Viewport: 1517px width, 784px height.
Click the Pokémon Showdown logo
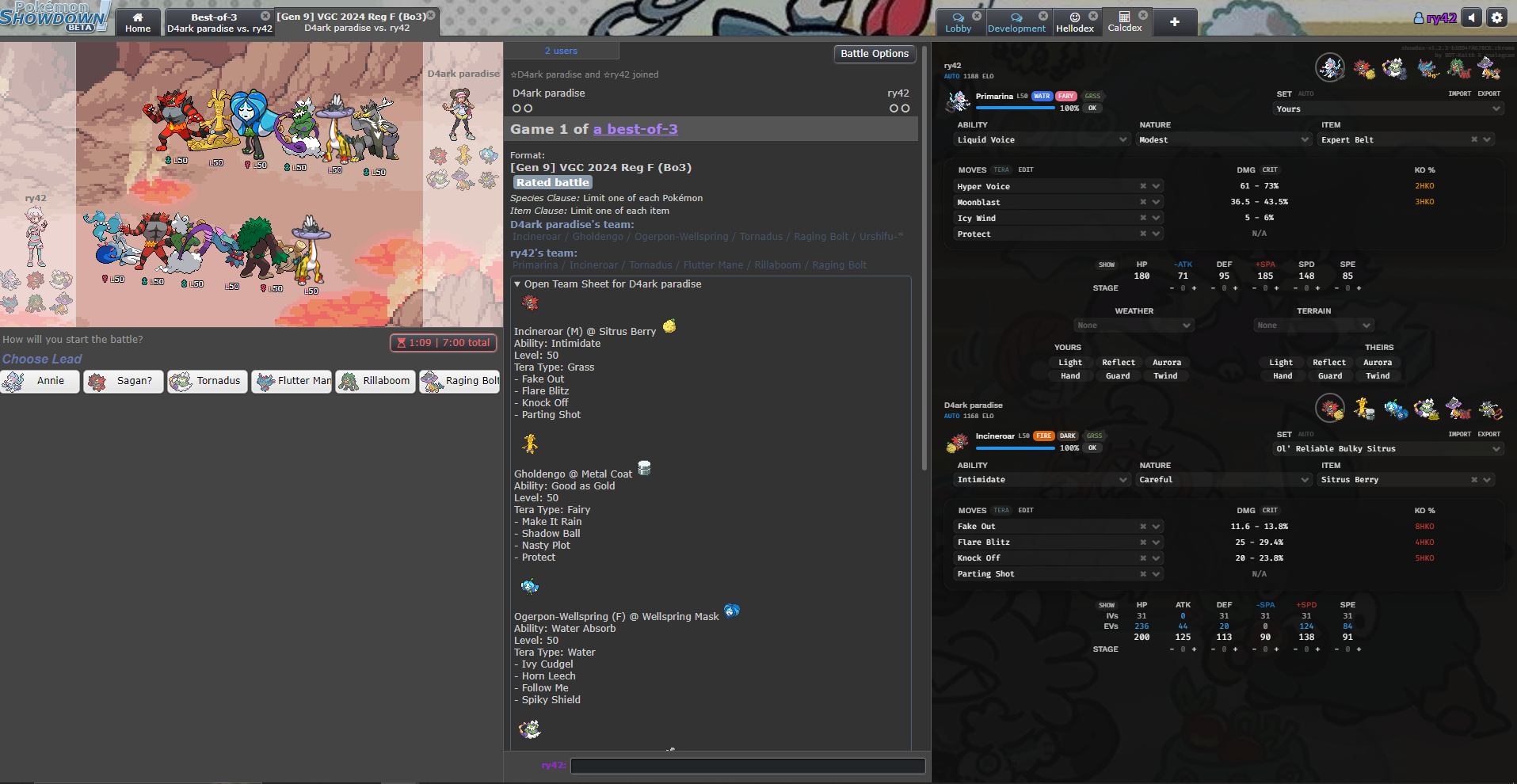pyautogui.click(x=54, y=17)
